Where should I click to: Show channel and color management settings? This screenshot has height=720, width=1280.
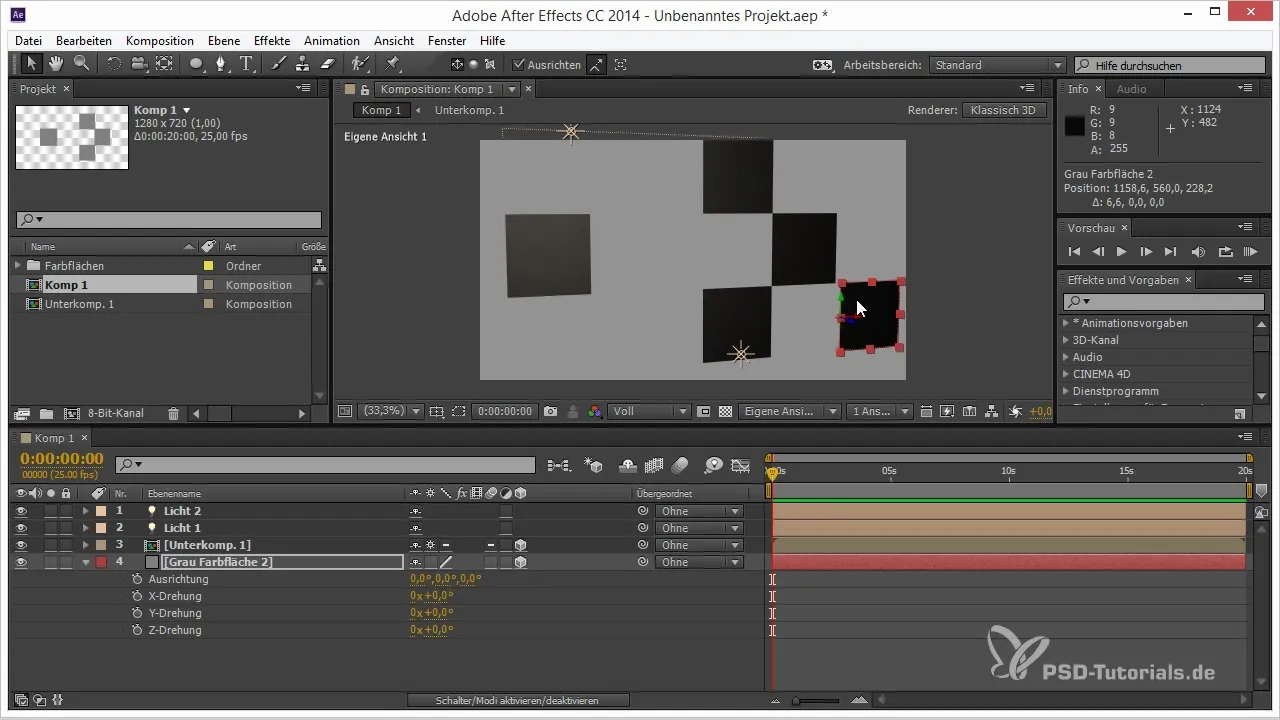coord(595,411)
